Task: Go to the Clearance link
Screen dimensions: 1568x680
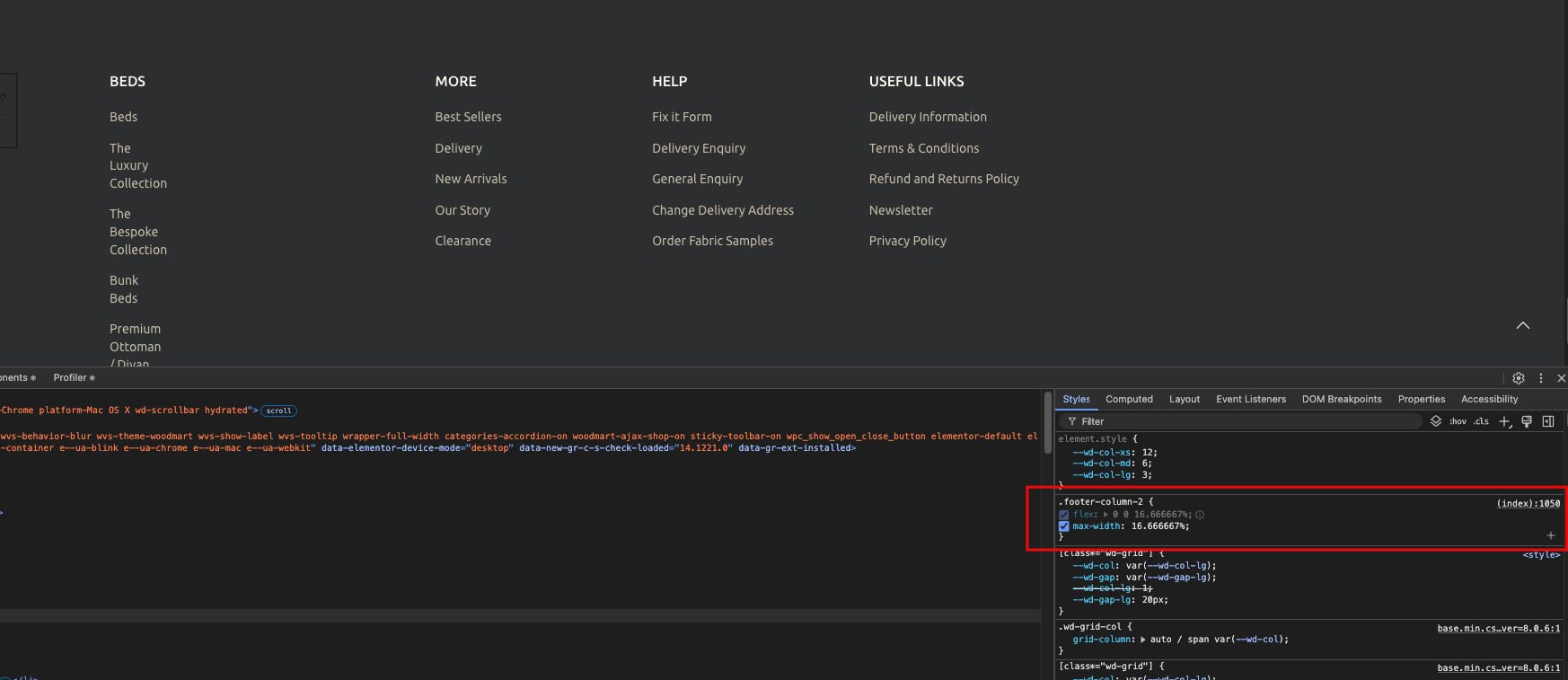Action: pos(463,241)
